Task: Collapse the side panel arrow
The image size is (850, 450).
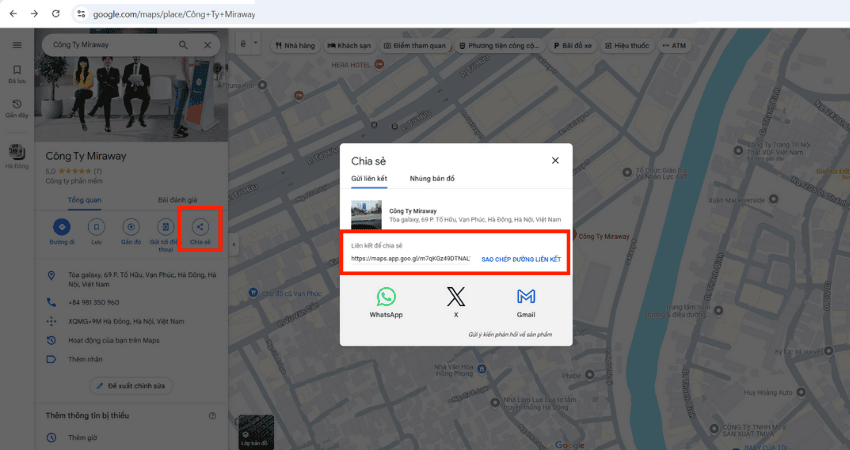Action: (x=234, y=244)
